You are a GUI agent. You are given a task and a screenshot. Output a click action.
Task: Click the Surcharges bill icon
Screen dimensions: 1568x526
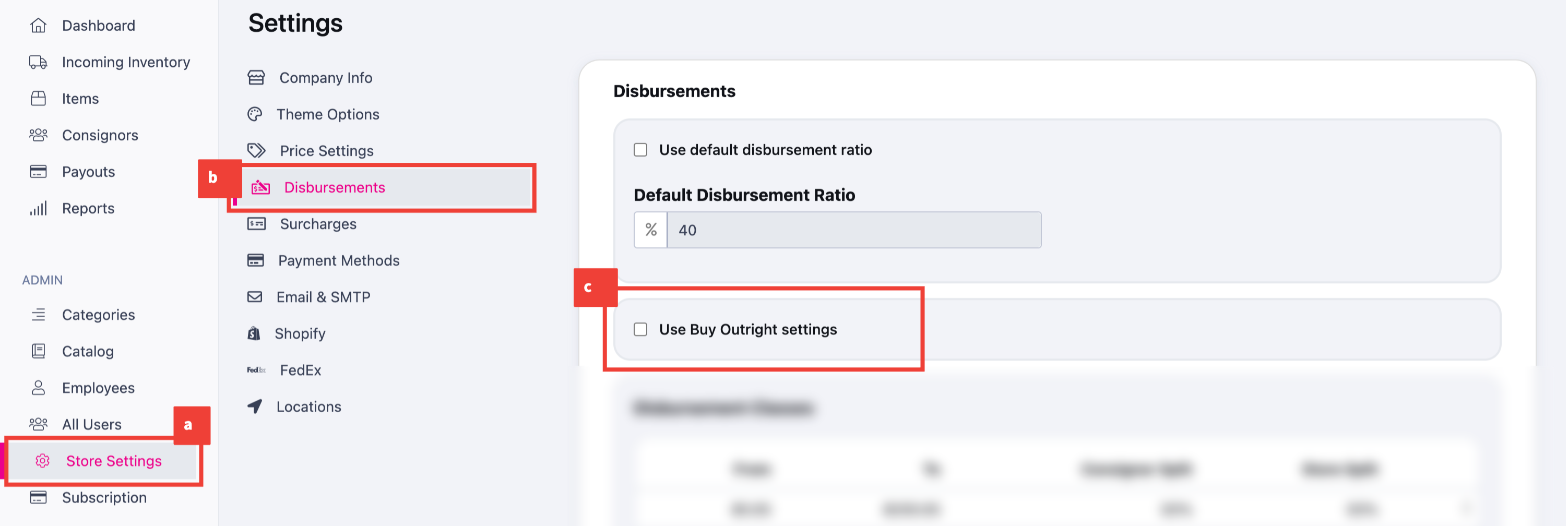pyautogui.click(x=256, y=224)
